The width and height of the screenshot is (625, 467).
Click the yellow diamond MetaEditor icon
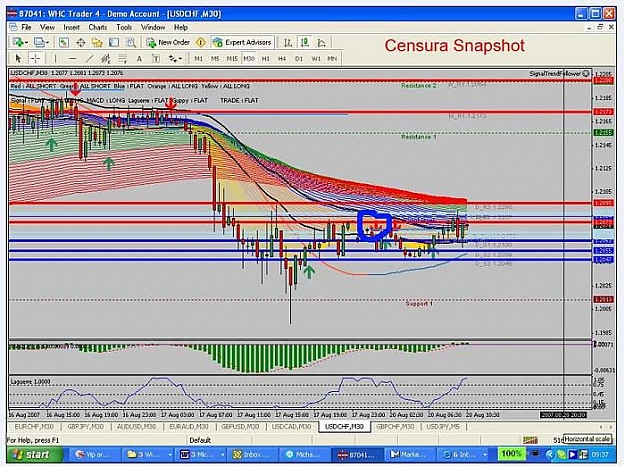click(201, 42)
